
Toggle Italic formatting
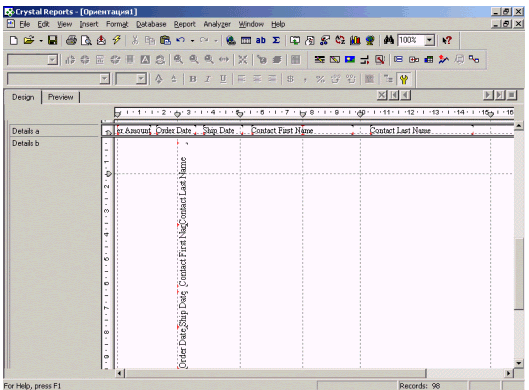(208, 79)
